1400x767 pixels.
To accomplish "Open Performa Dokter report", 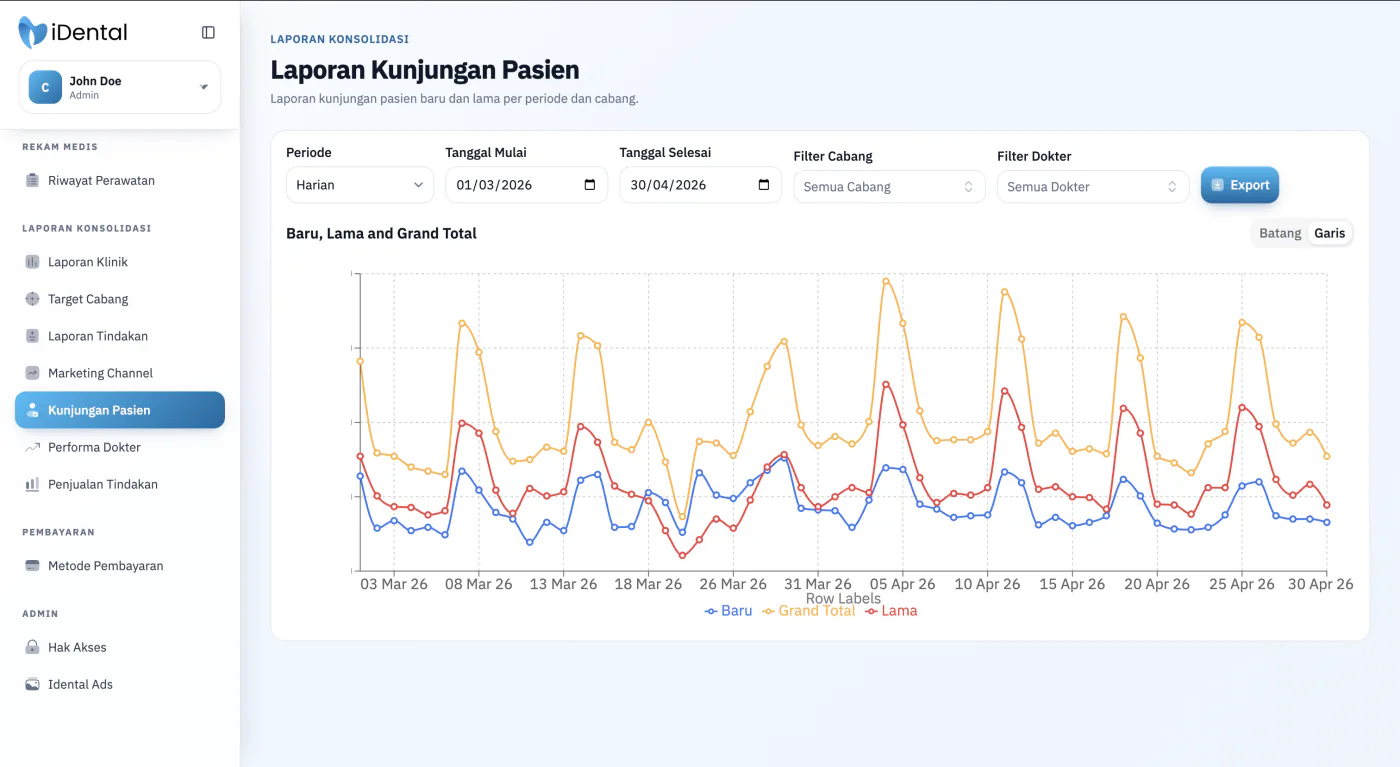I will pos(120,447).
